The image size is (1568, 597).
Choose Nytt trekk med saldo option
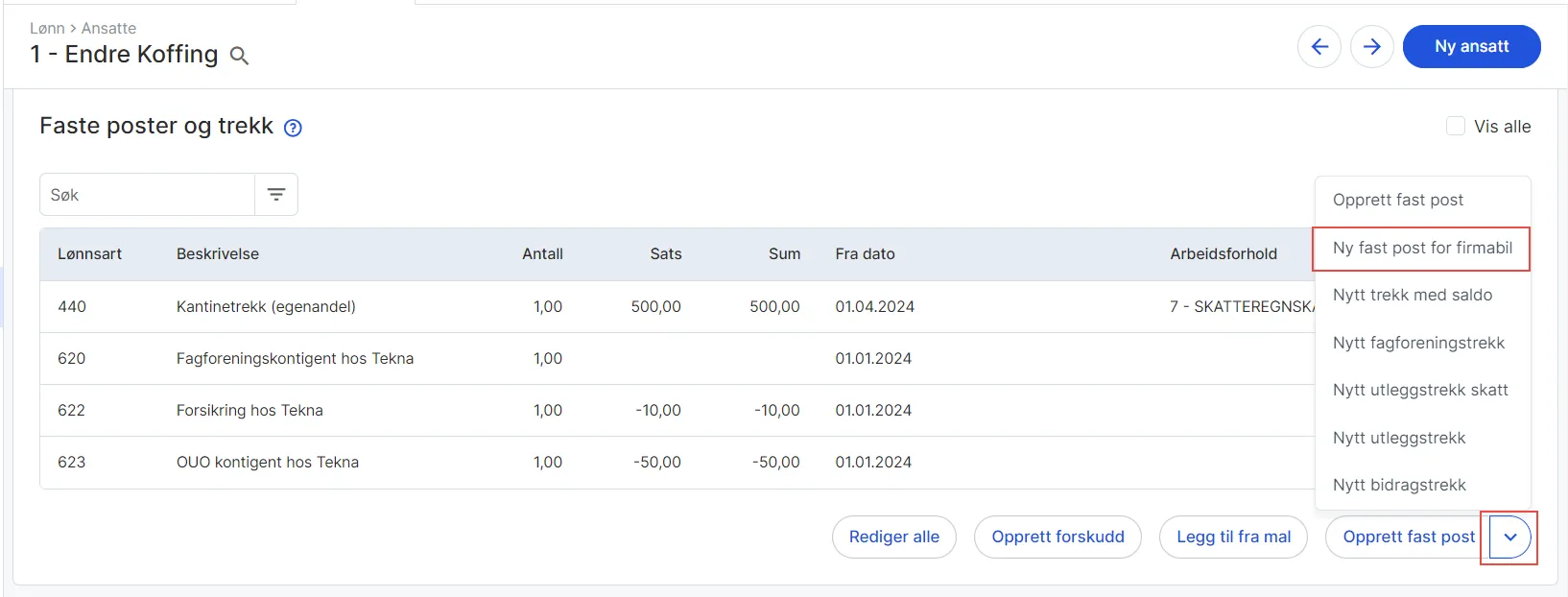[1413, 296]
